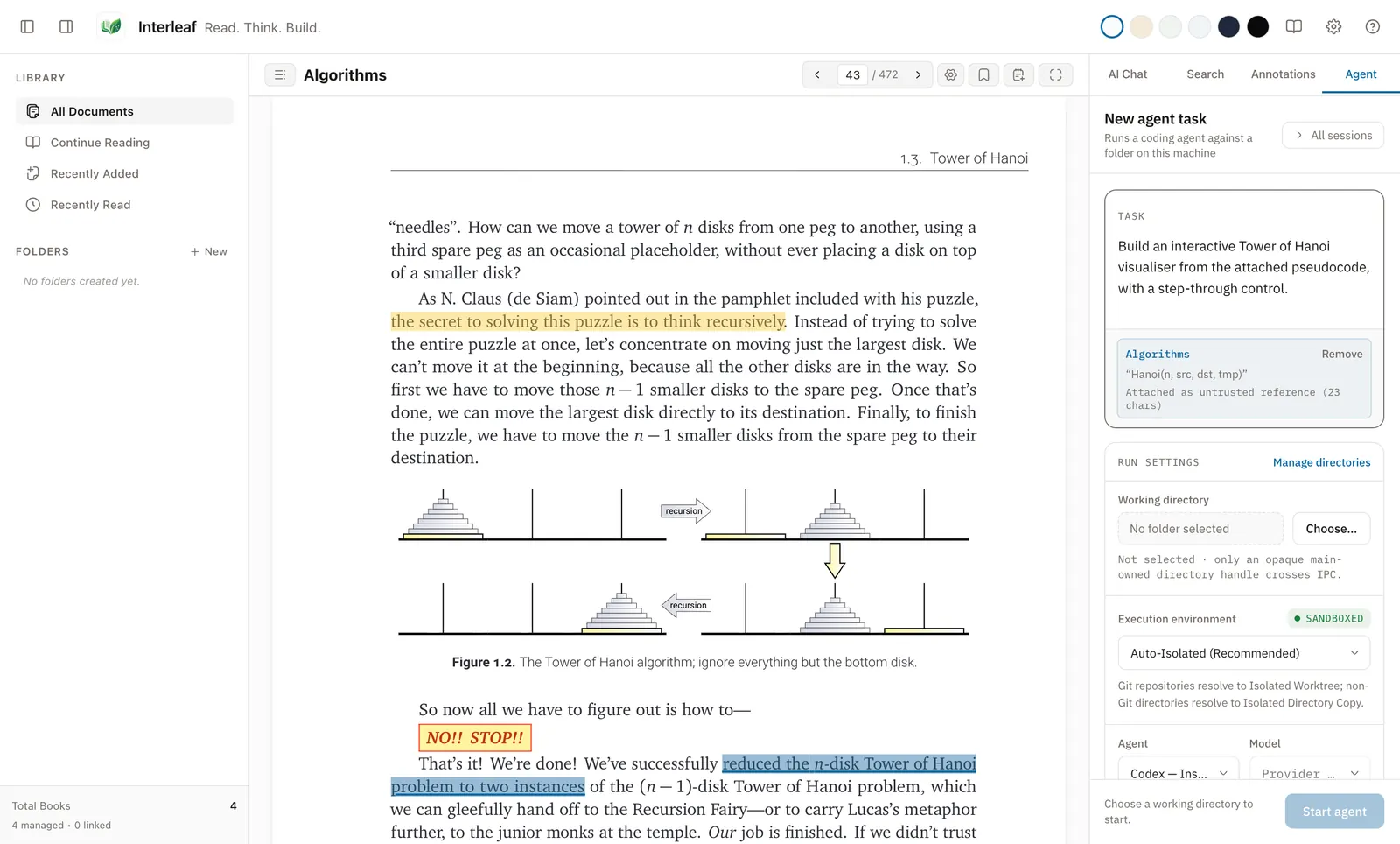
Task: Open the Execution environment dropdown
Action: click(1244, 653)
